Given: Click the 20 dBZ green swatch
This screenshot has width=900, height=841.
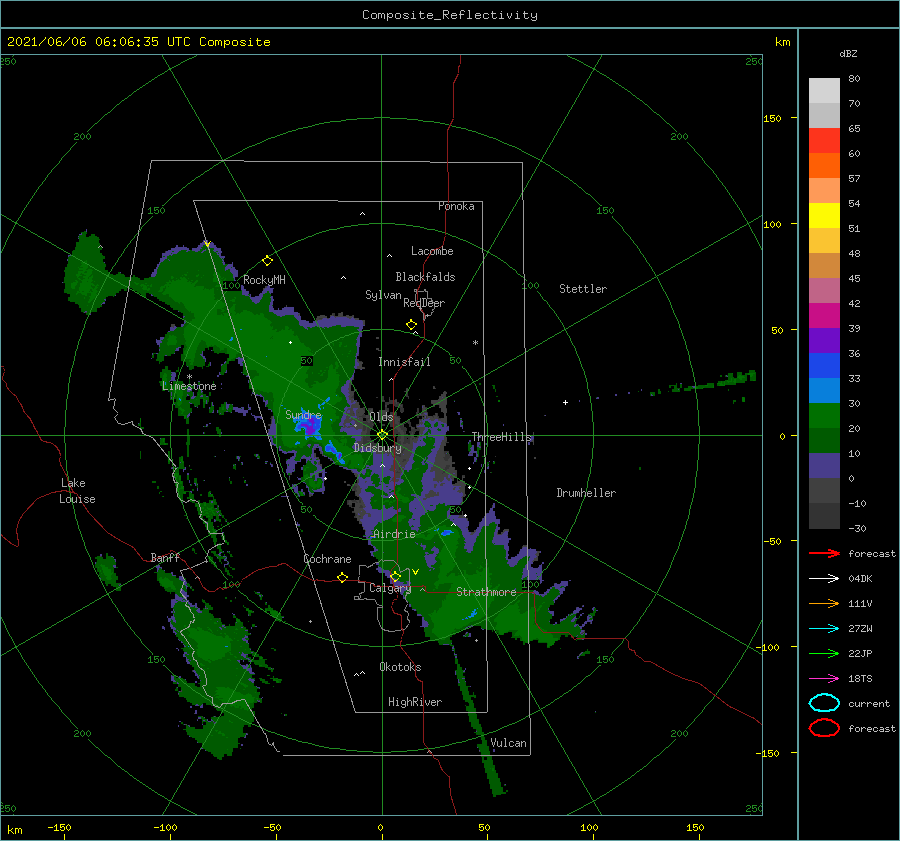Looking at the screenshot, I should pos(824,416).
